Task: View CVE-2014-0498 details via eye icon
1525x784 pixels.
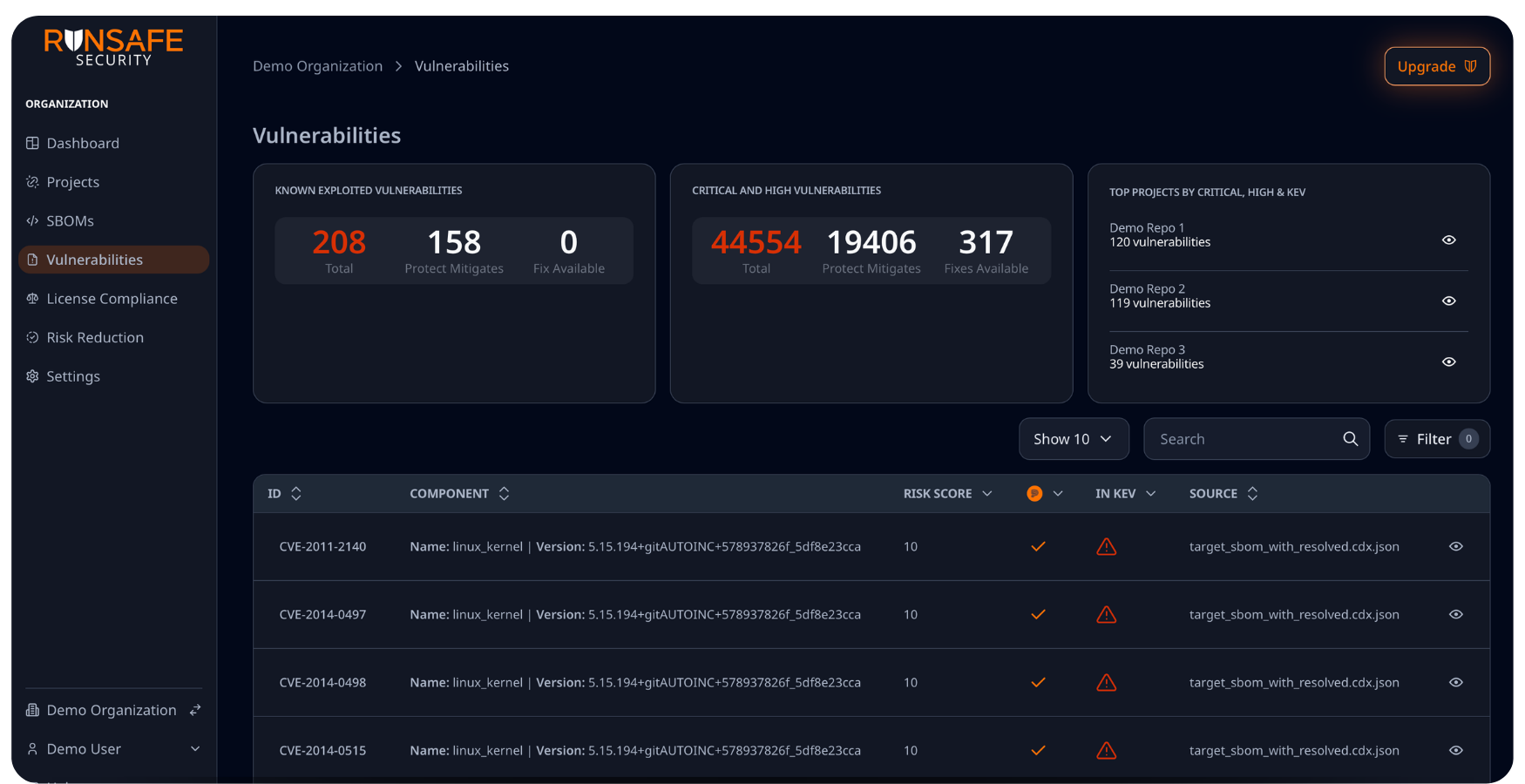Action: (x=1456, y=682)
